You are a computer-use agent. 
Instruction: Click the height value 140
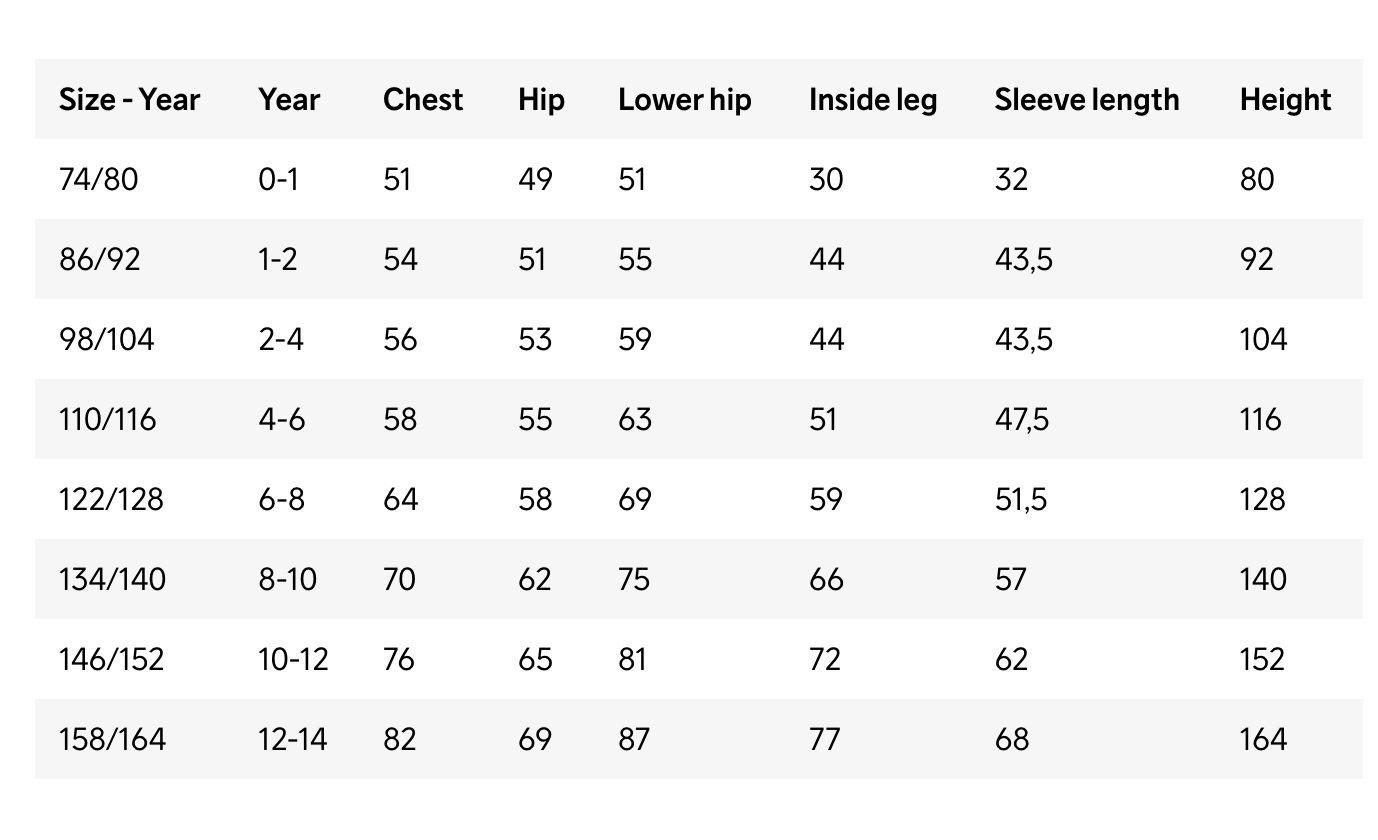pyautogui.click(x=1263, y=580)
